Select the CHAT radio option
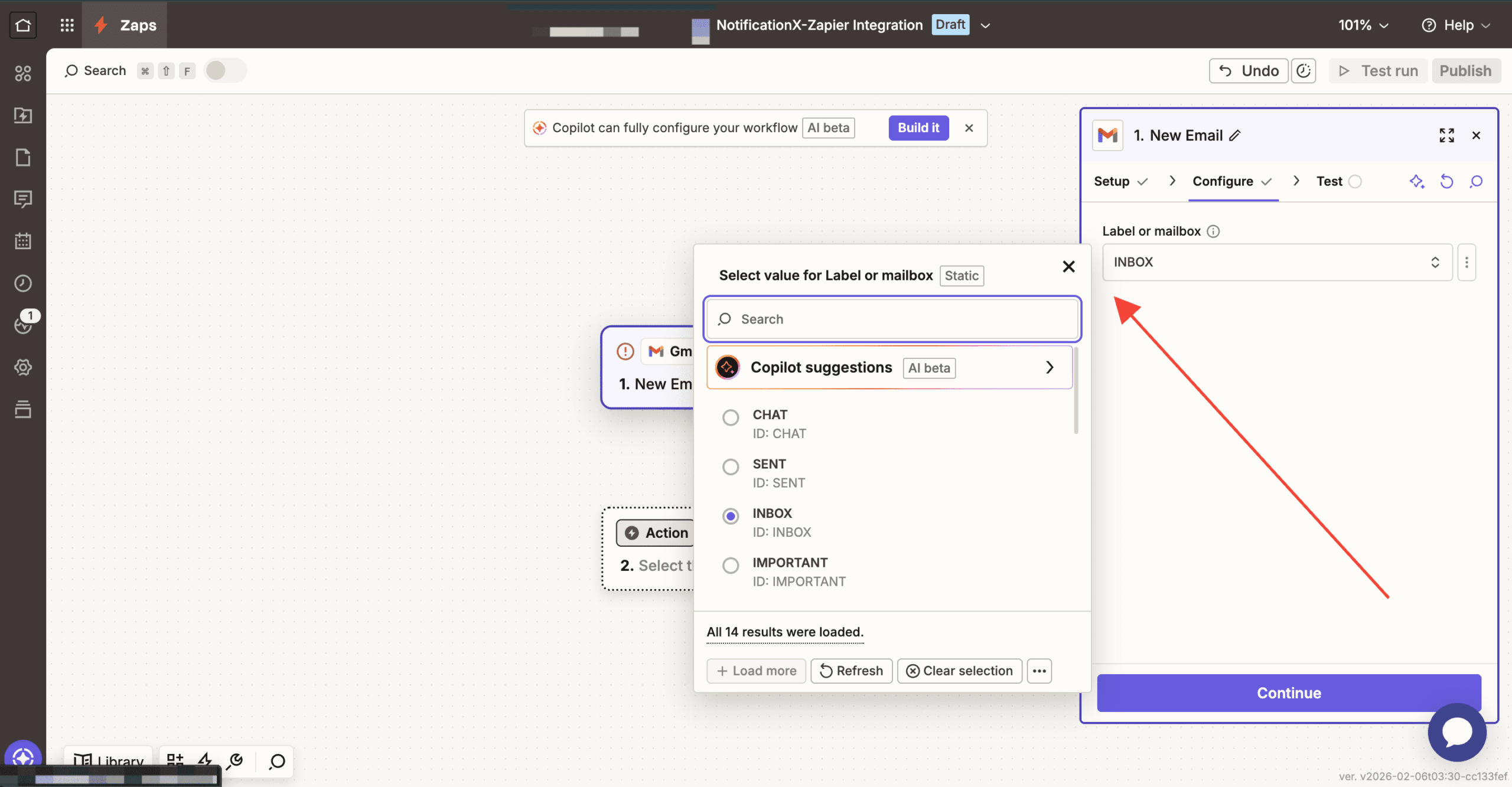1512x787 pixels. [731, 418]
